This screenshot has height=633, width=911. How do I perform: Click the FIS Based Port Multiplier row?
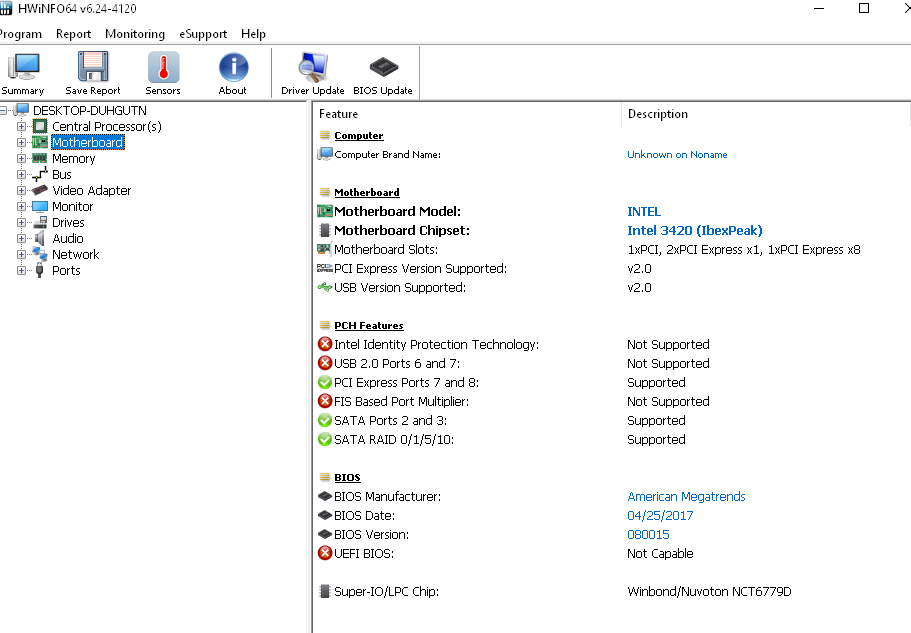[x=611, y=401]
